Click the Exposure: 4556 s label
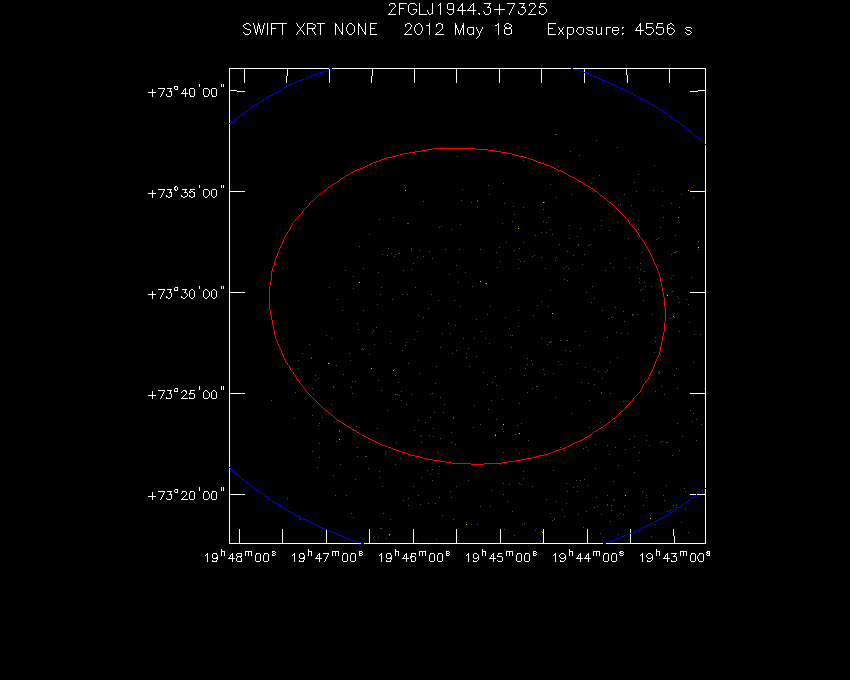 click(620, 30)
